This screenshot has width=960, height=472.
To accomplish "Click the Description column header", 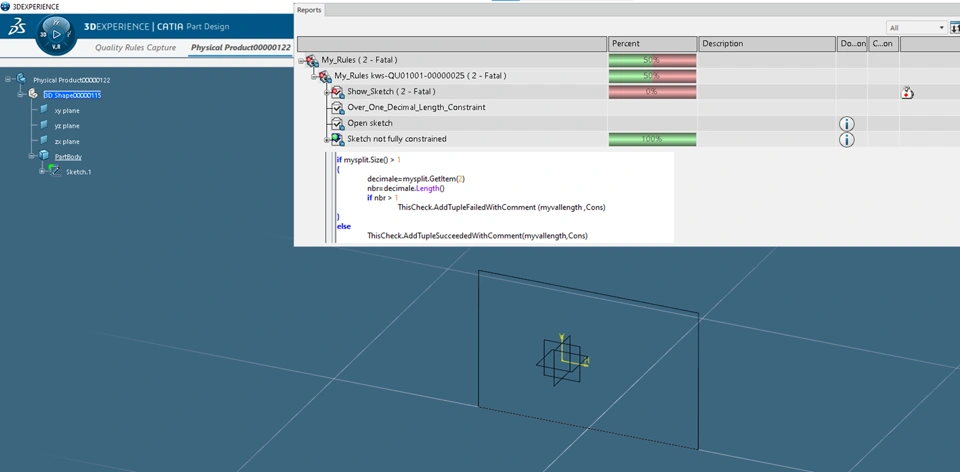I will [767, 43].
